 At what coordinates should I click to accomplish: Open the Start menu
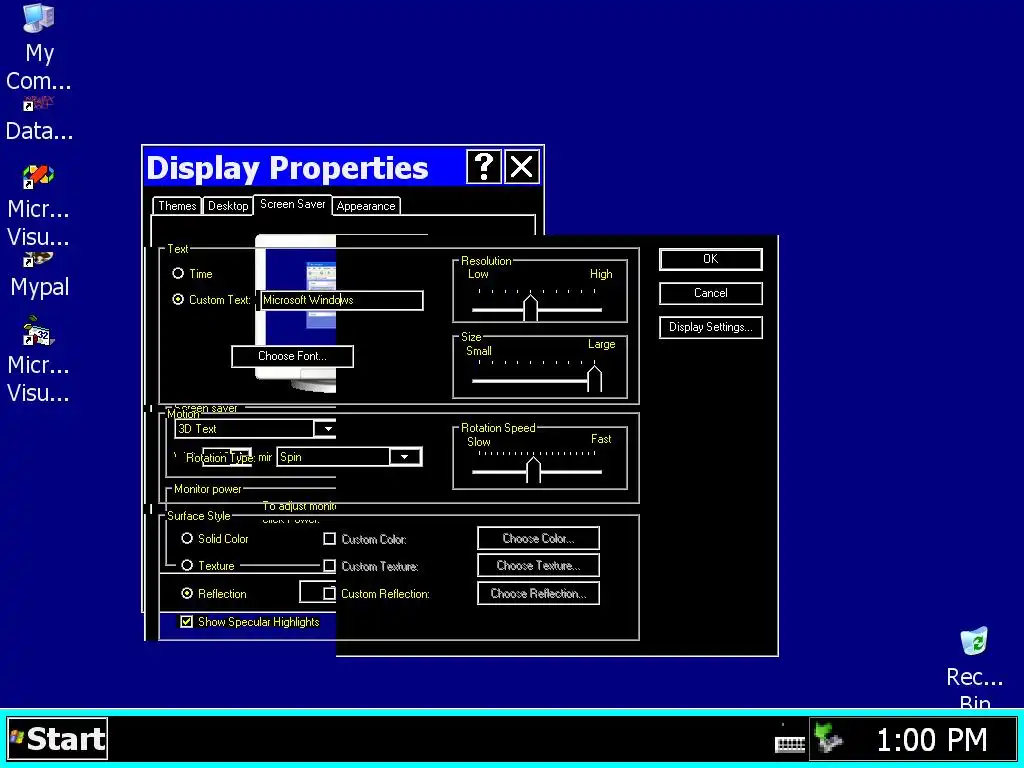(57, 739)
